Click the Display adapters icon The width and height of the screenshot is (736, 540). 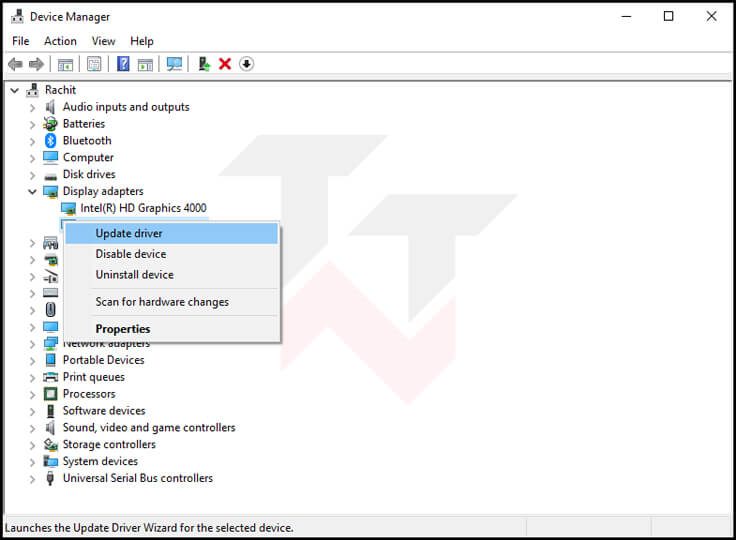[x=50, y=192]
